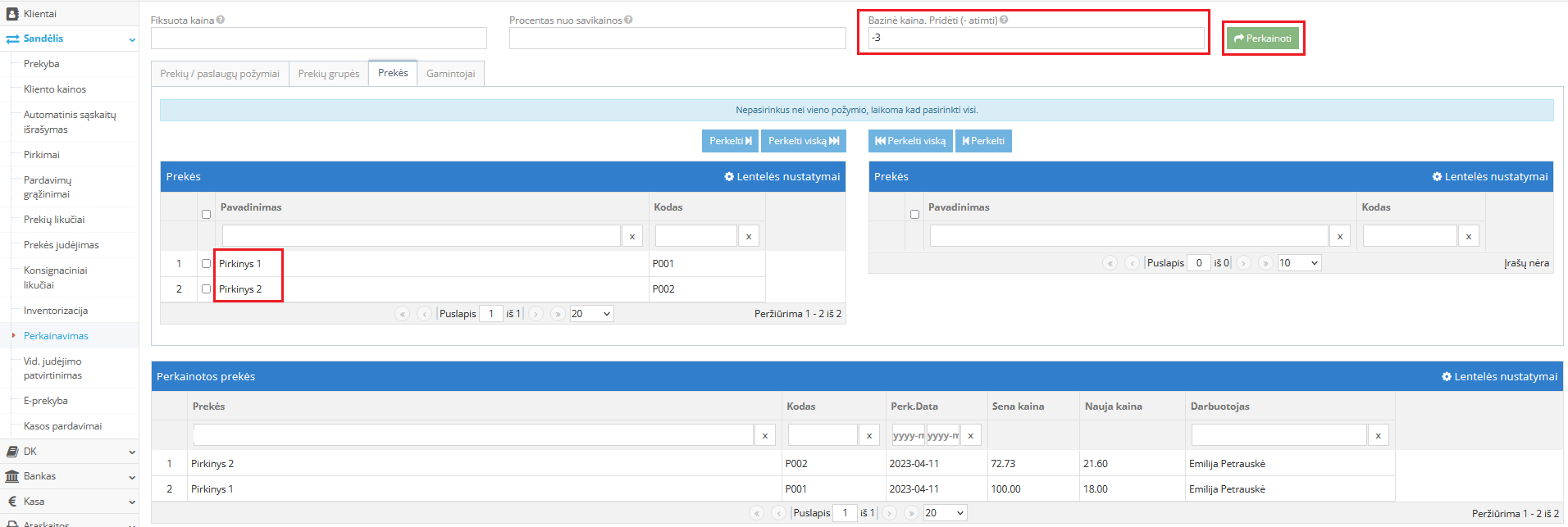Click the help icon beside Procentas nuo savikainos
1568x527 pixels.
tap(628, 20)
